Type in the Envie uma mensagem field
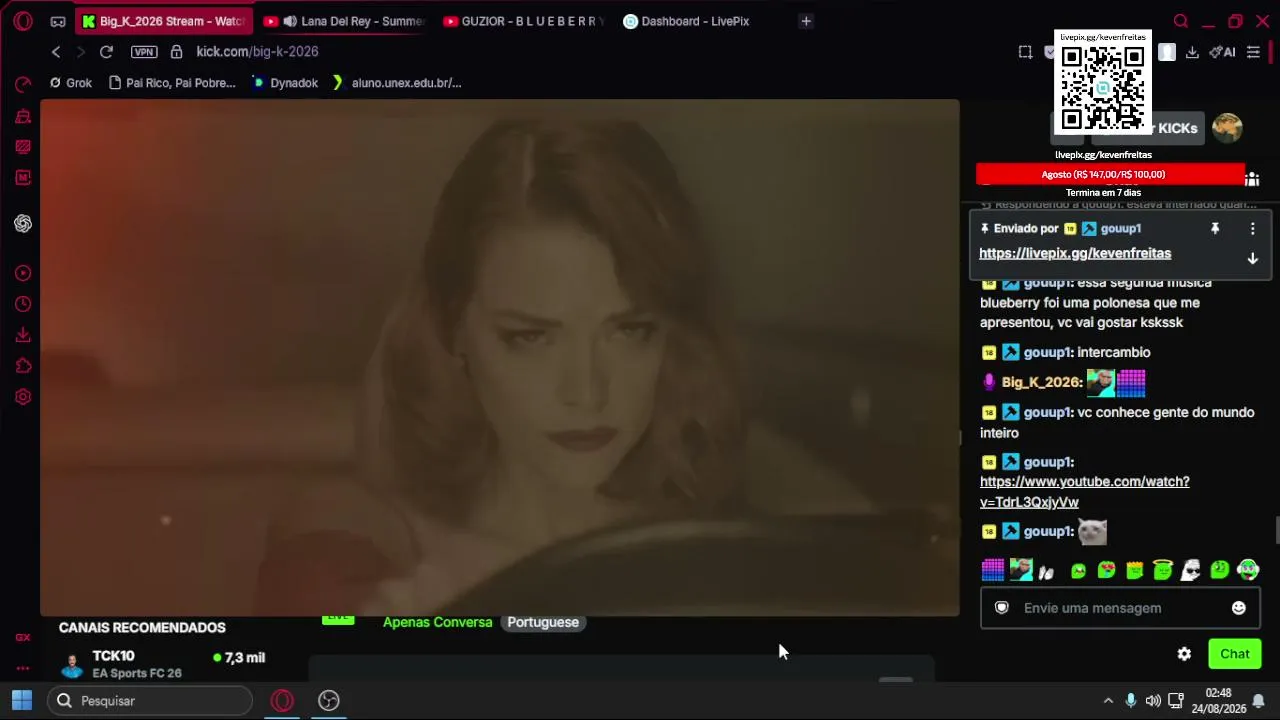Viewport: 1280px width, 720px height. tap(1120, 608)
